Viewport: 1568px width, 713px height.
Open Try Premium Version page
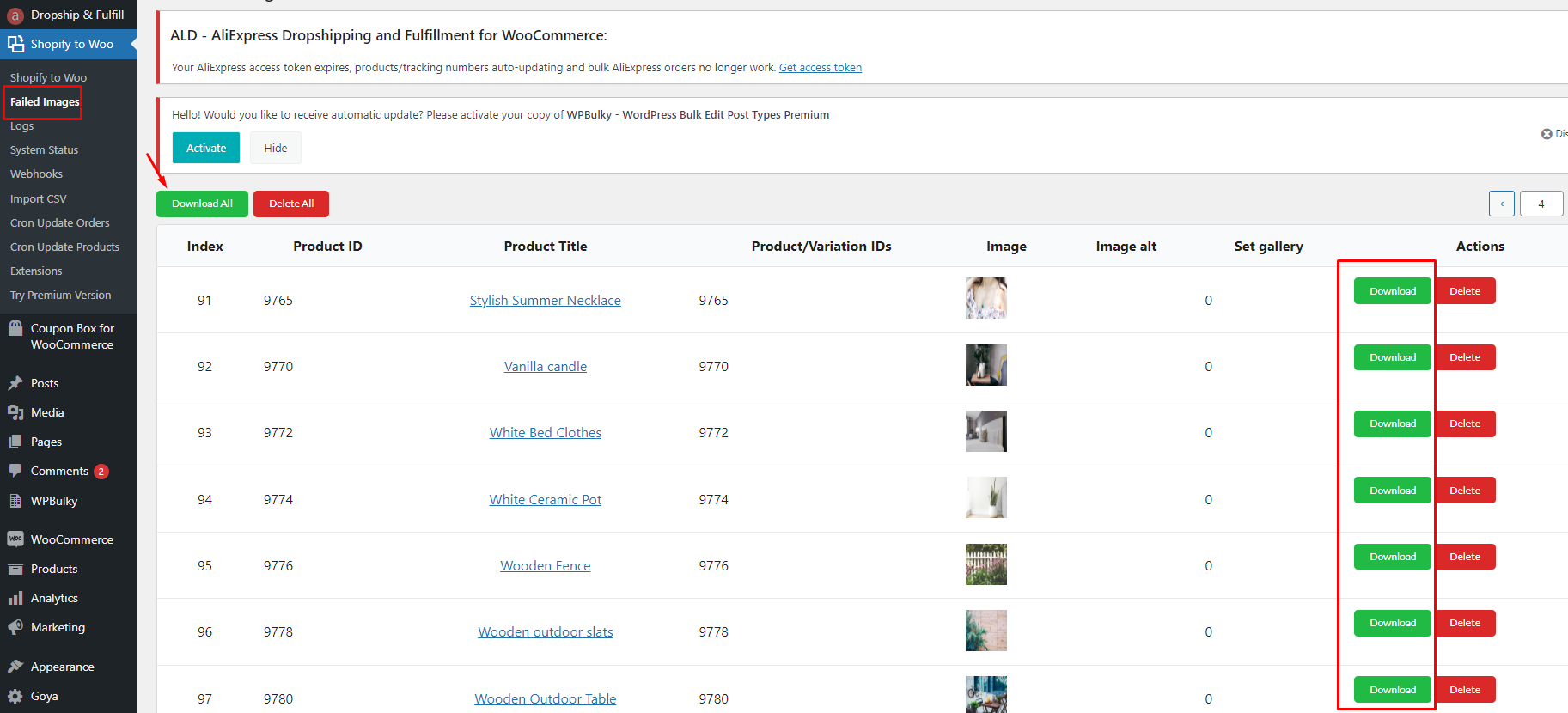click(x=61, y=295)
